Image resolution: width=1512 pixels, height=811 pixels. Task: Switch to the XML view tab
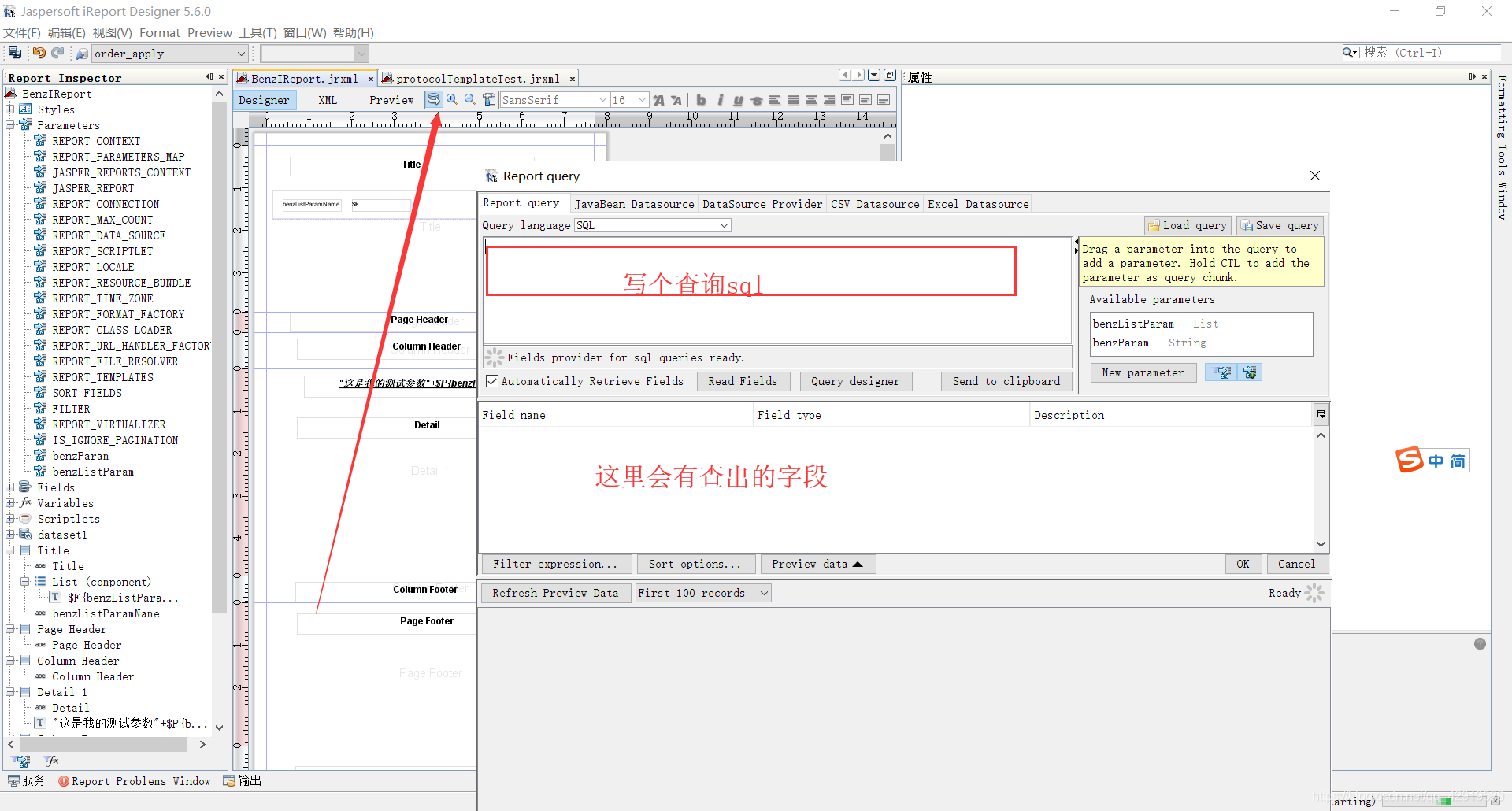pyautogui.click(x=328, y=100)
